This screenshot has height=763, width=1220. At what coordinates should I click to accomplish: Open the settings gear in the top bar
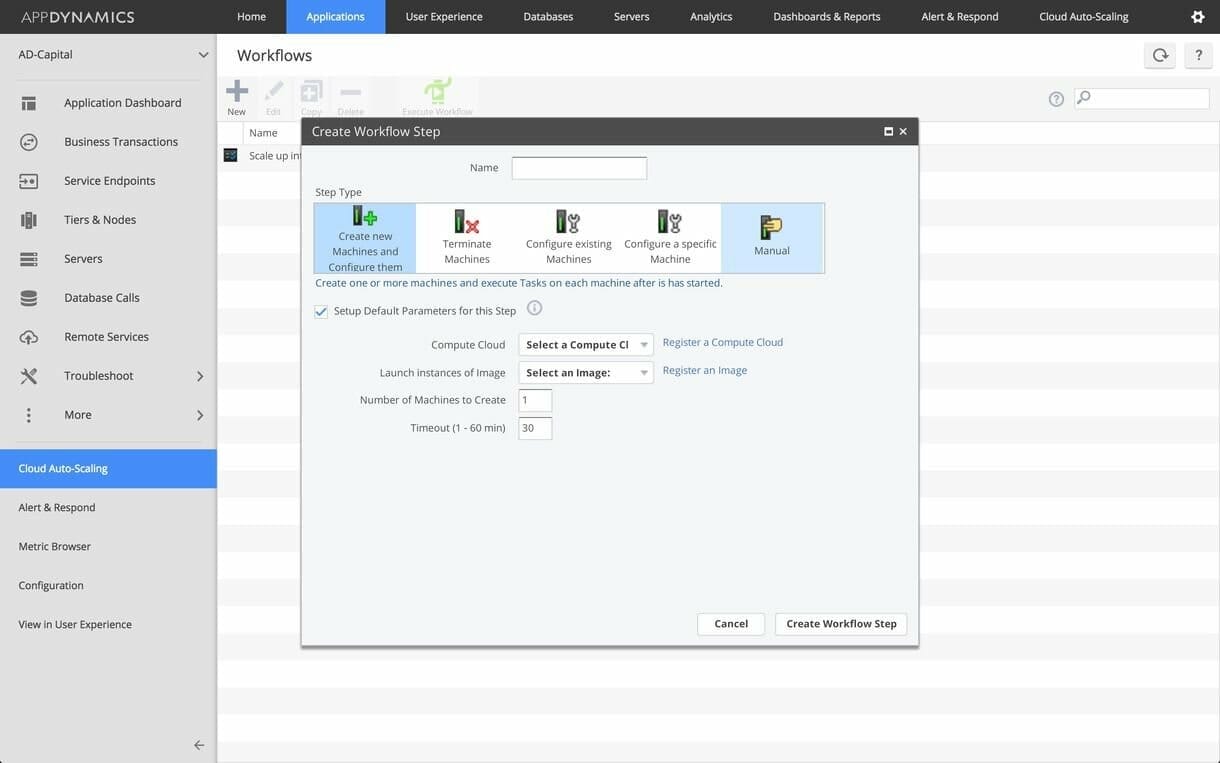1197,16
